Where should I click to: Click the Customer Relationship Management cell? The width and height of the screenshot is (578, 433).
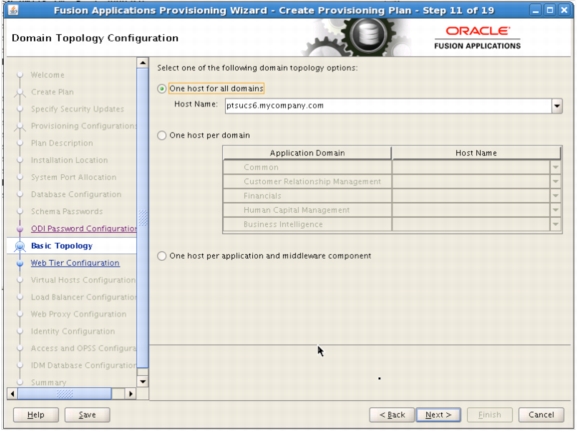[x=307, y=182]
